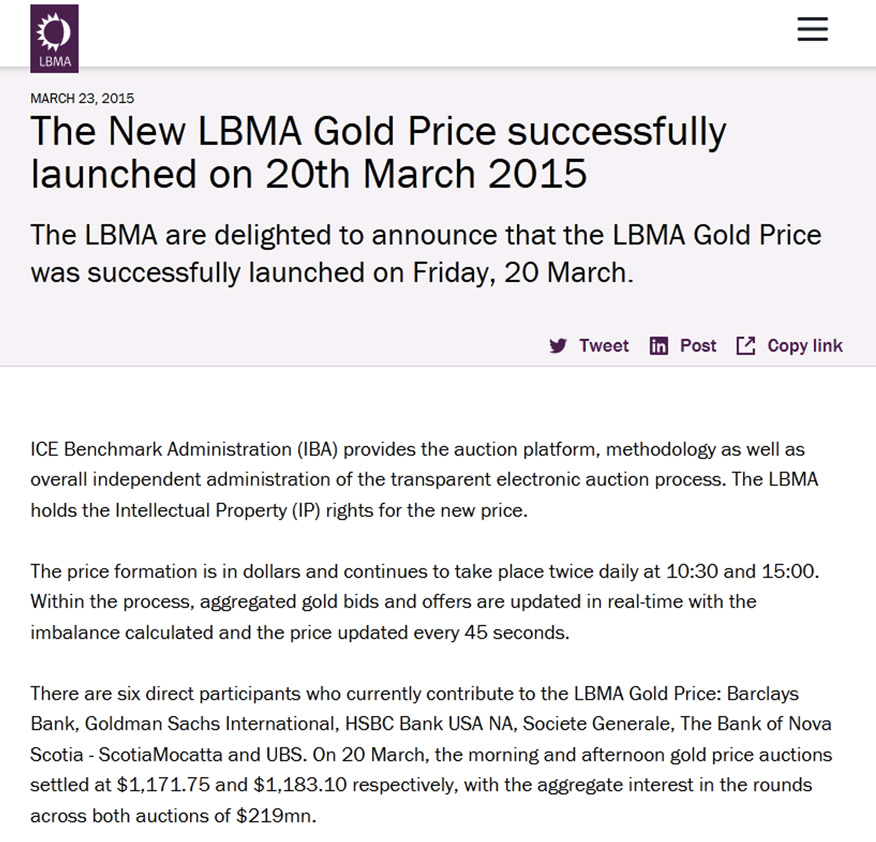Click the LinkedIn icon
This screenshot has height=842, width=876.
[x=658, y=346]
